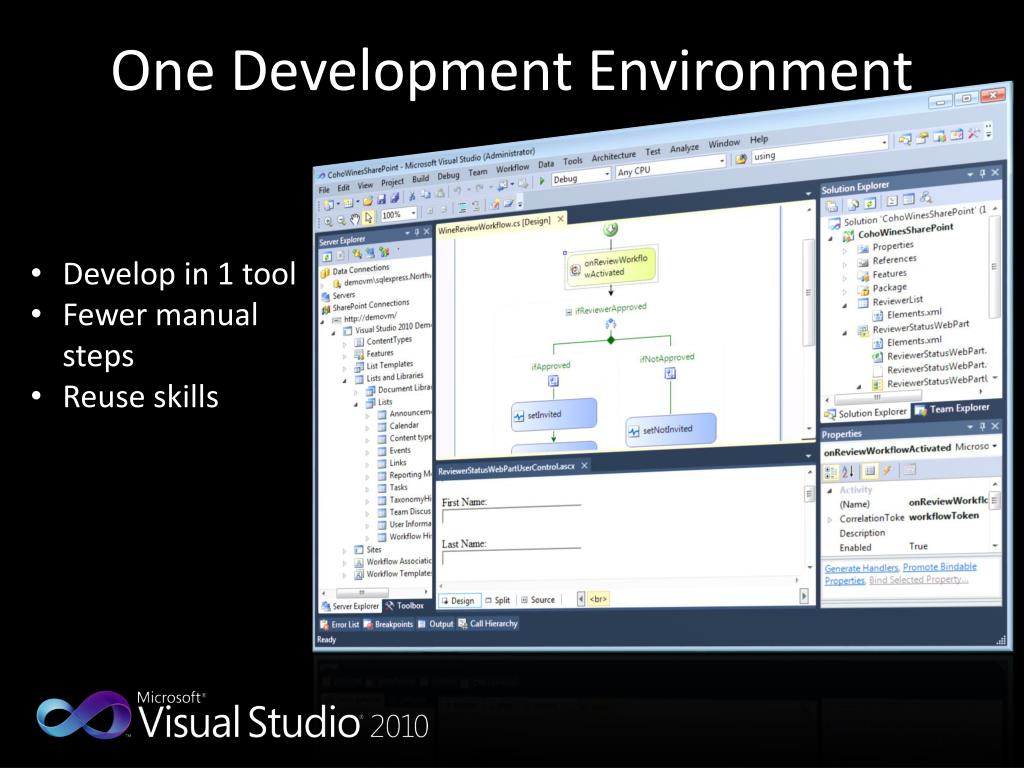Click the onReviewWorkflowActivated activity

pos(611,266)
